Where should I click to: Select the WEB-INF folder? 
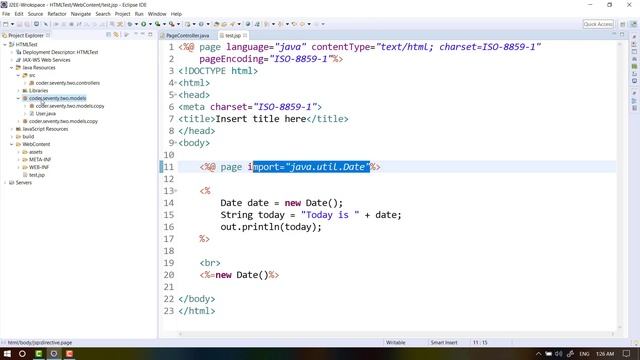pos(39,167)
